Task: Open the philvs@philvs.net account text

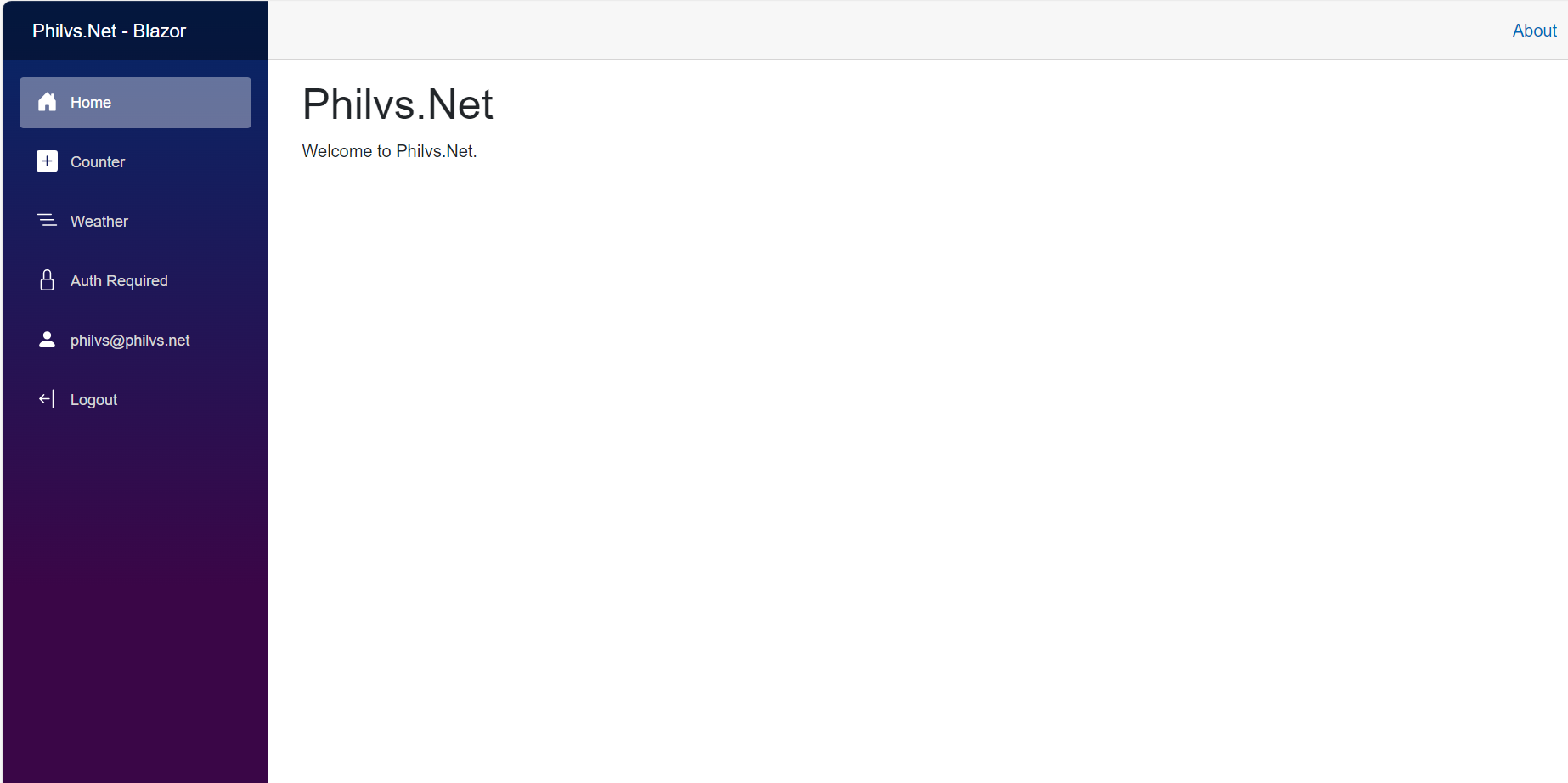Action: pos(130,341)
